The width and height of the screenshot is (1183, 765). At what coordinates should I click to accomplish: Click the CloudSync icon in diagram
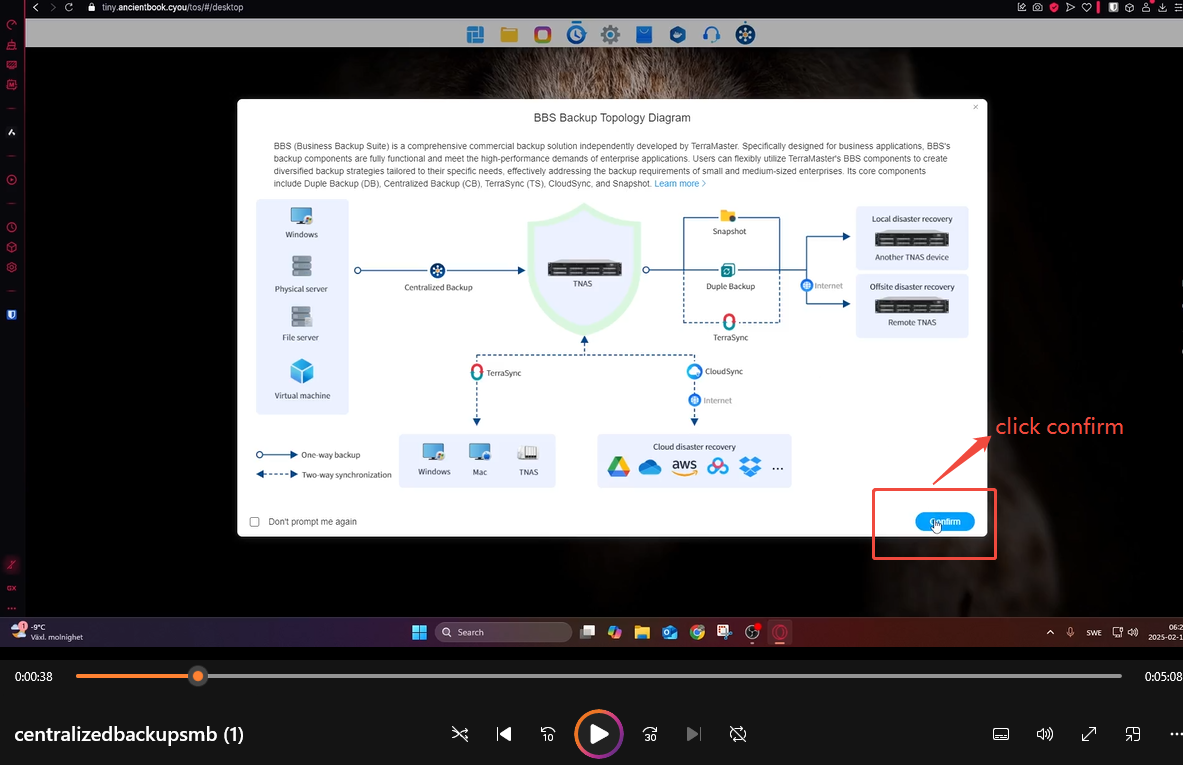[694, 371]
